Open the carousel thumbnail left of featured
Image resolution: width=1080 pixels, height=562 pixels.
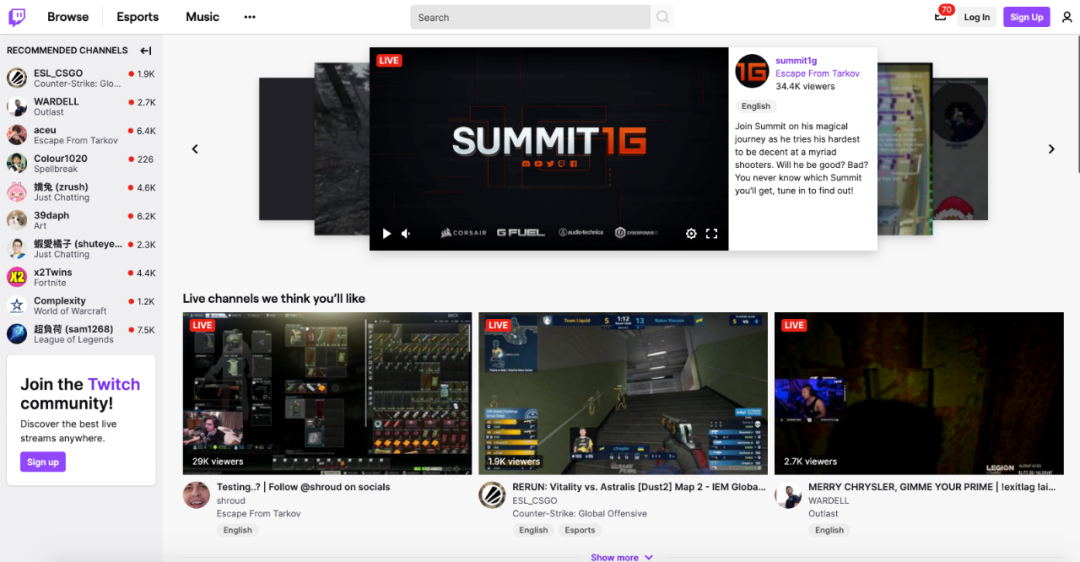coord(342,149)
